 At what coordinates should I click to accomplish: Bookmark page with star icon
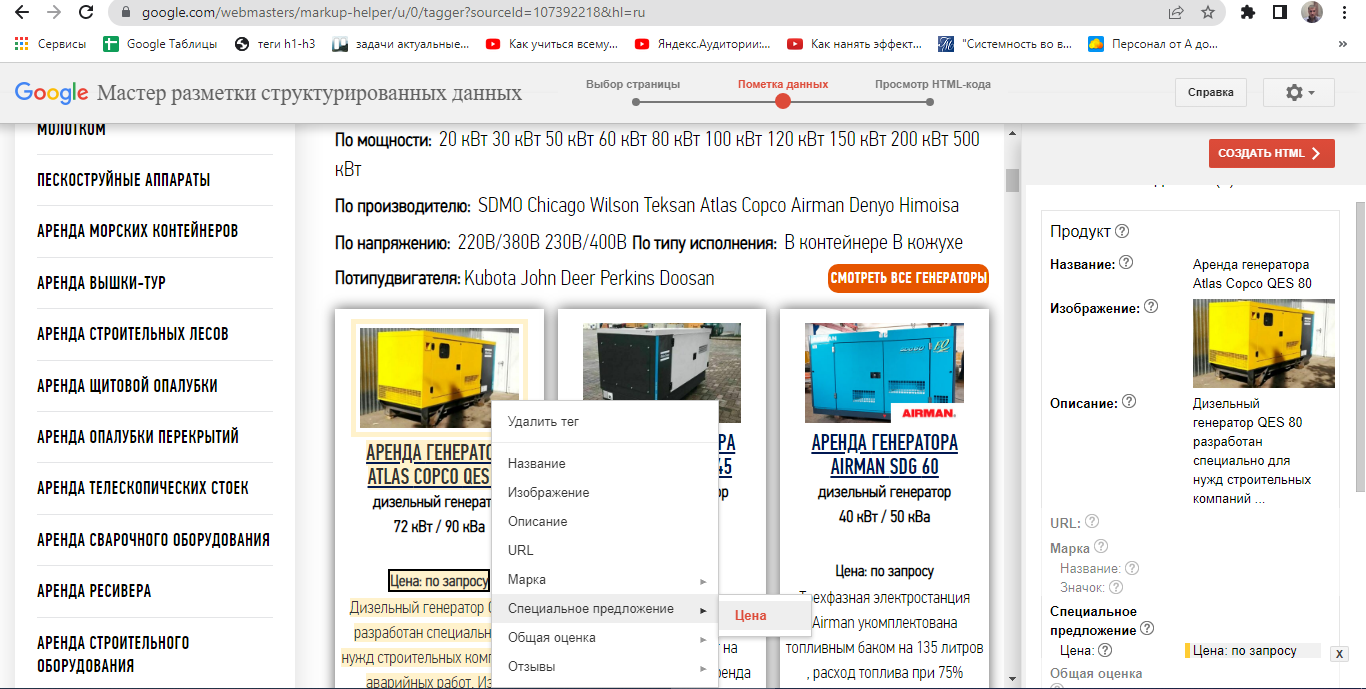[x=1208, y=13]
